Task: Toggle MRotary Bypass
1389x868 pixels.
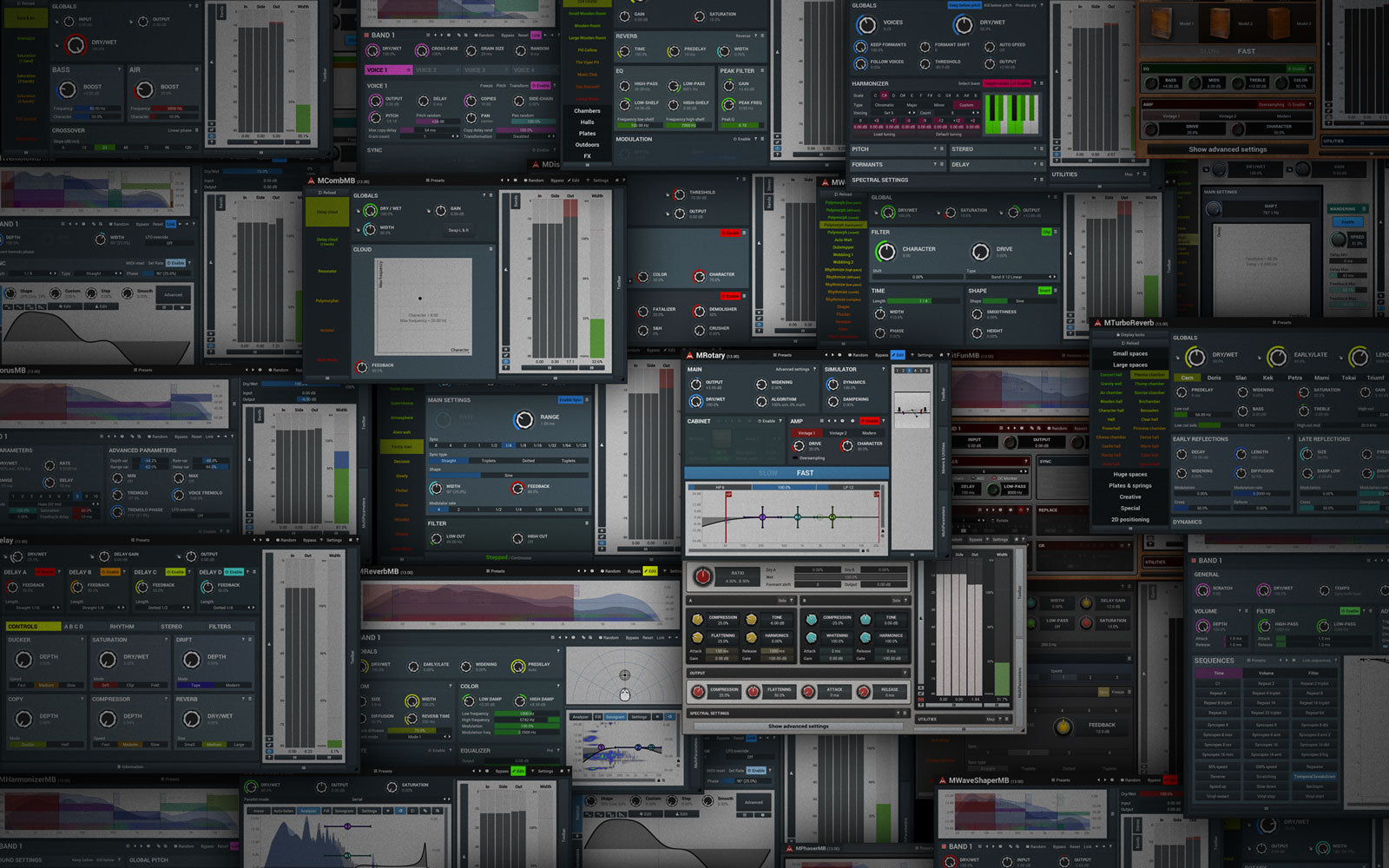Action: point(882,355)
